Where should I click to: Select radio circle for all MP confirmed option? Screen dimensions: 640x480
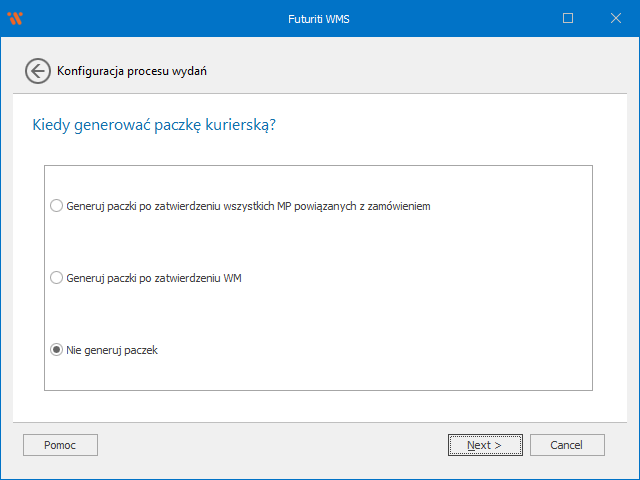(x=56, y=206)
